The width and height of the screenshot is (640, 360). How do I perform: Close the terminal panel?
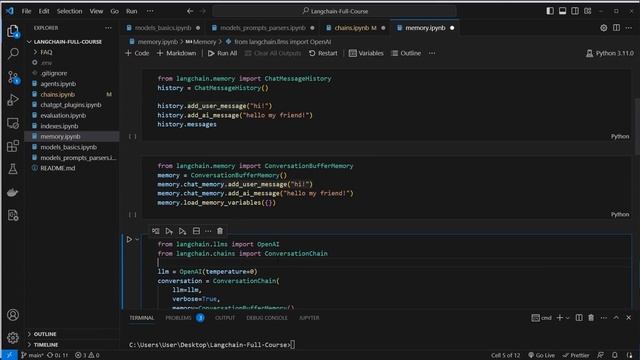[629, 318]
